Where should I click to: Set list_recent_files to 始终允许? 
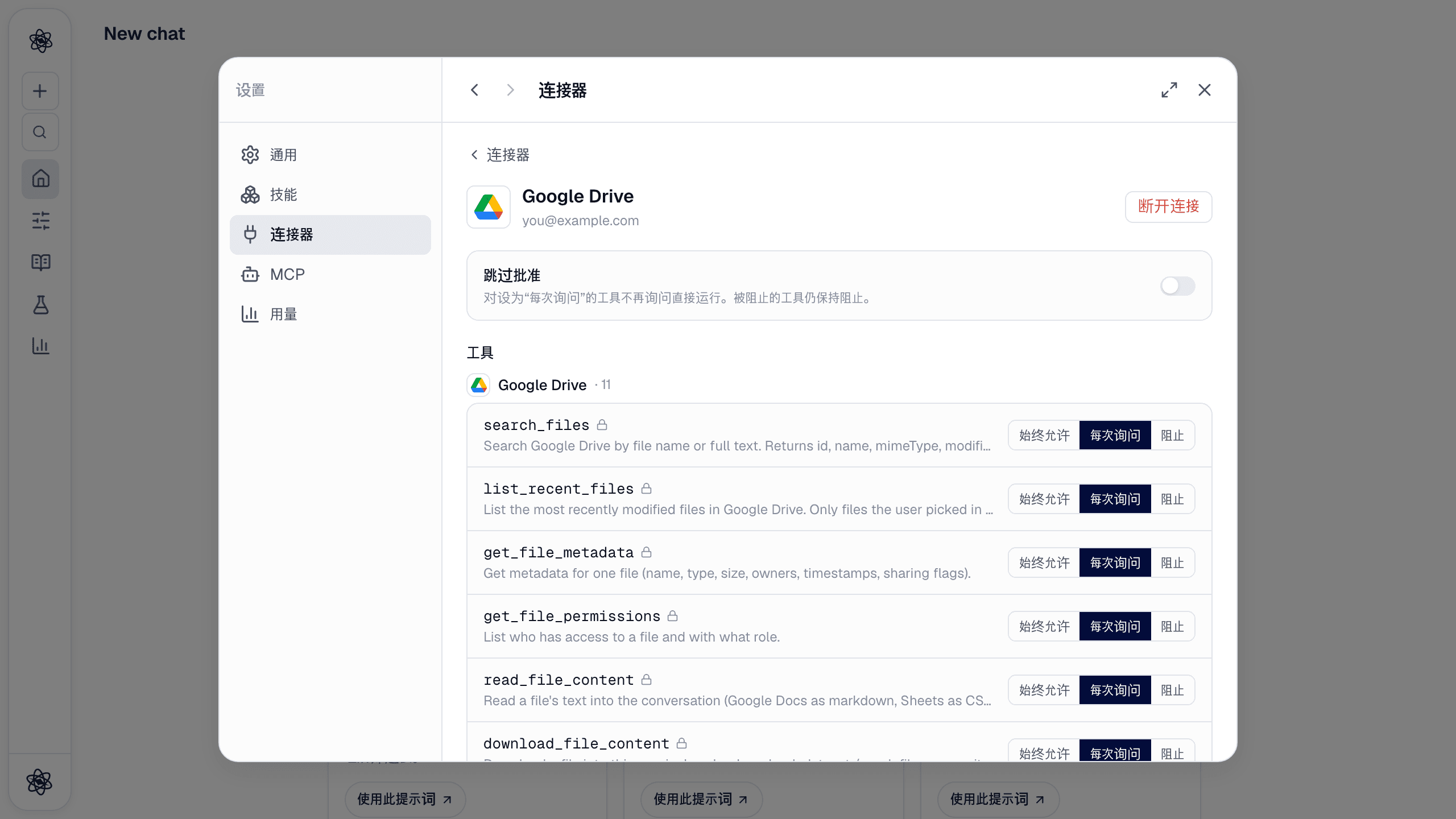[x=1044, y=499]
